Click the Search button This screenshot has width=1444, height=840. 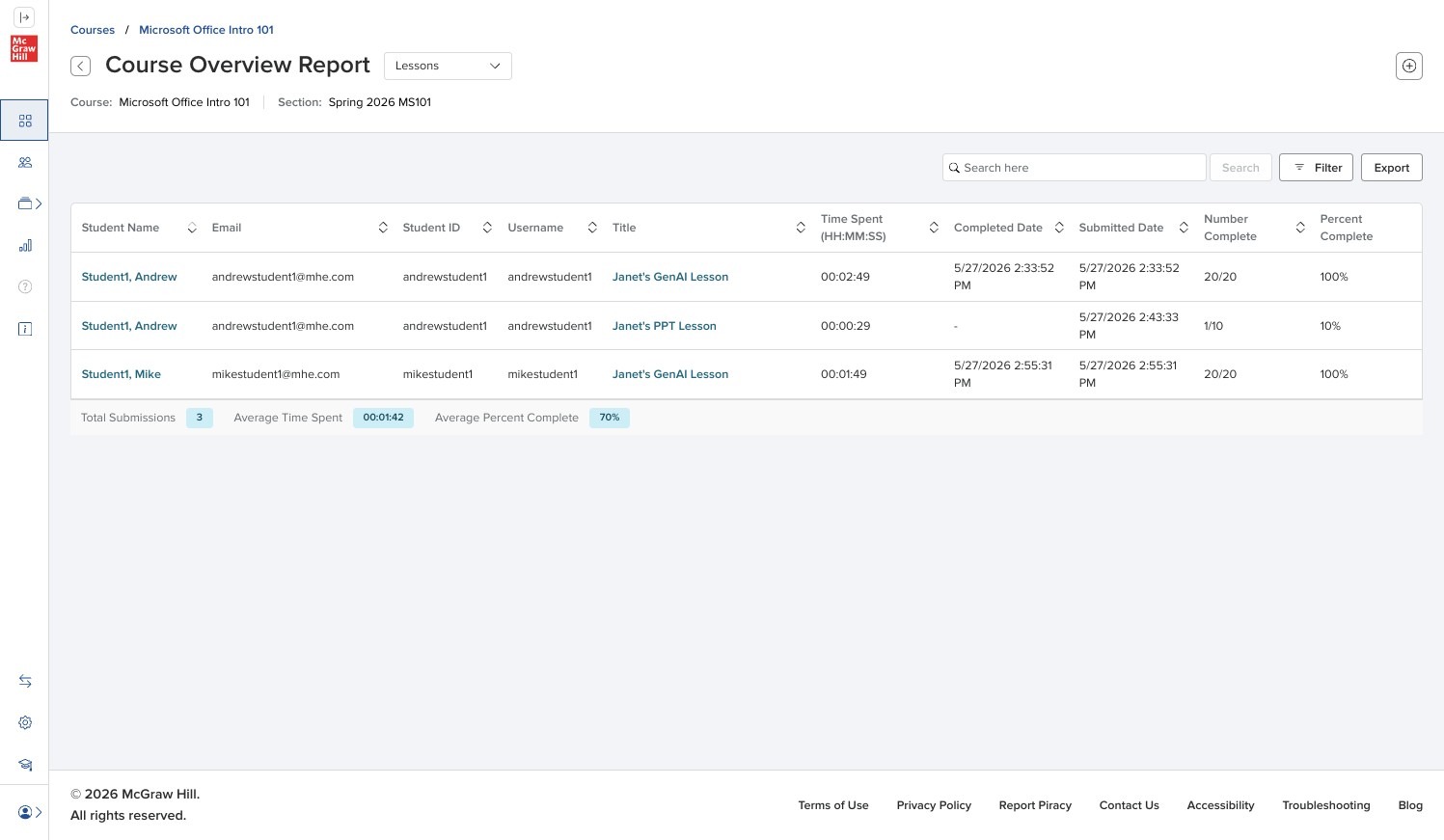coord(1240,168)
